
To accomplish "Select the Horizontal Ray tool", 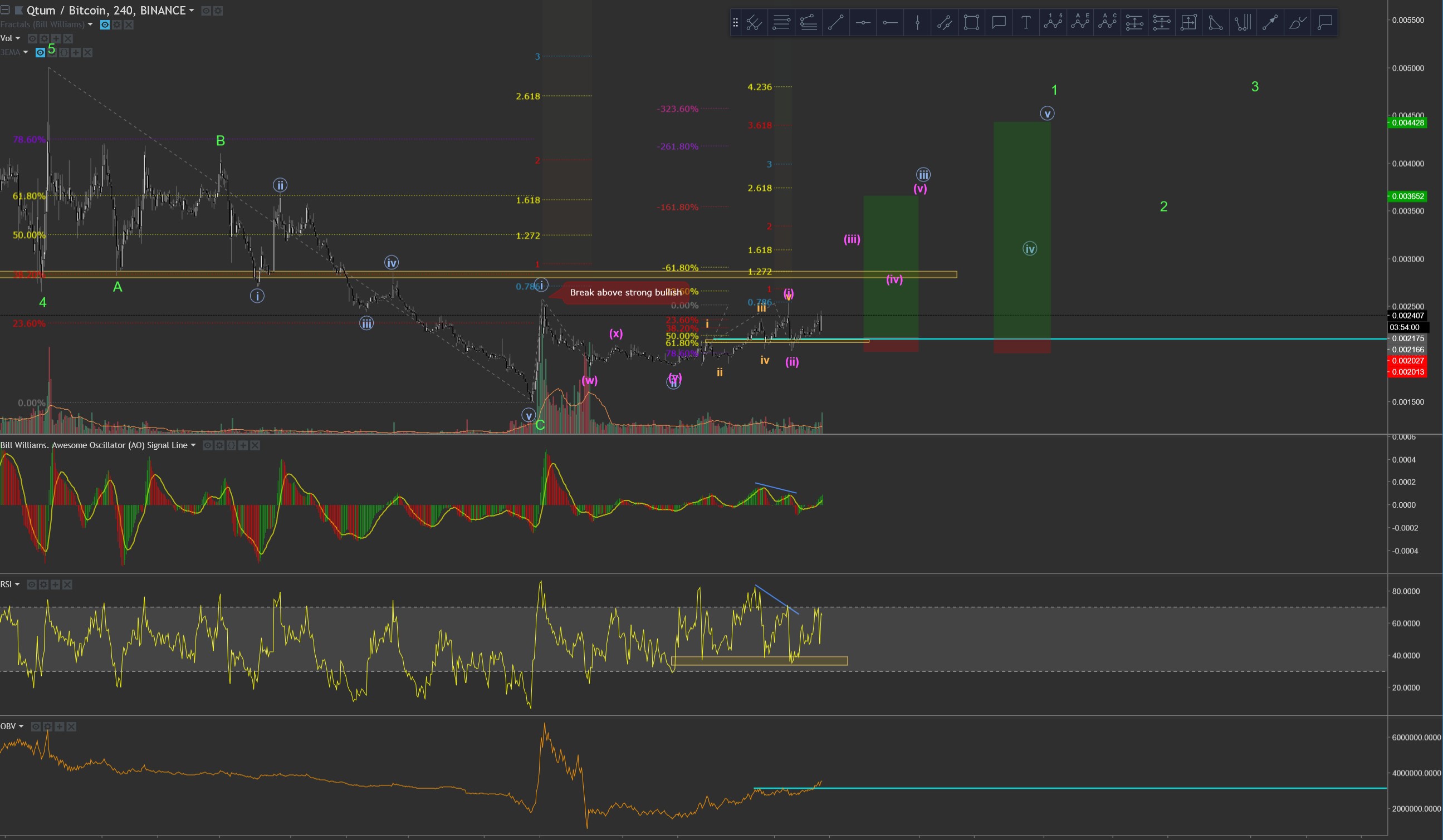I will pyautogui.click(x=890, y=23).
